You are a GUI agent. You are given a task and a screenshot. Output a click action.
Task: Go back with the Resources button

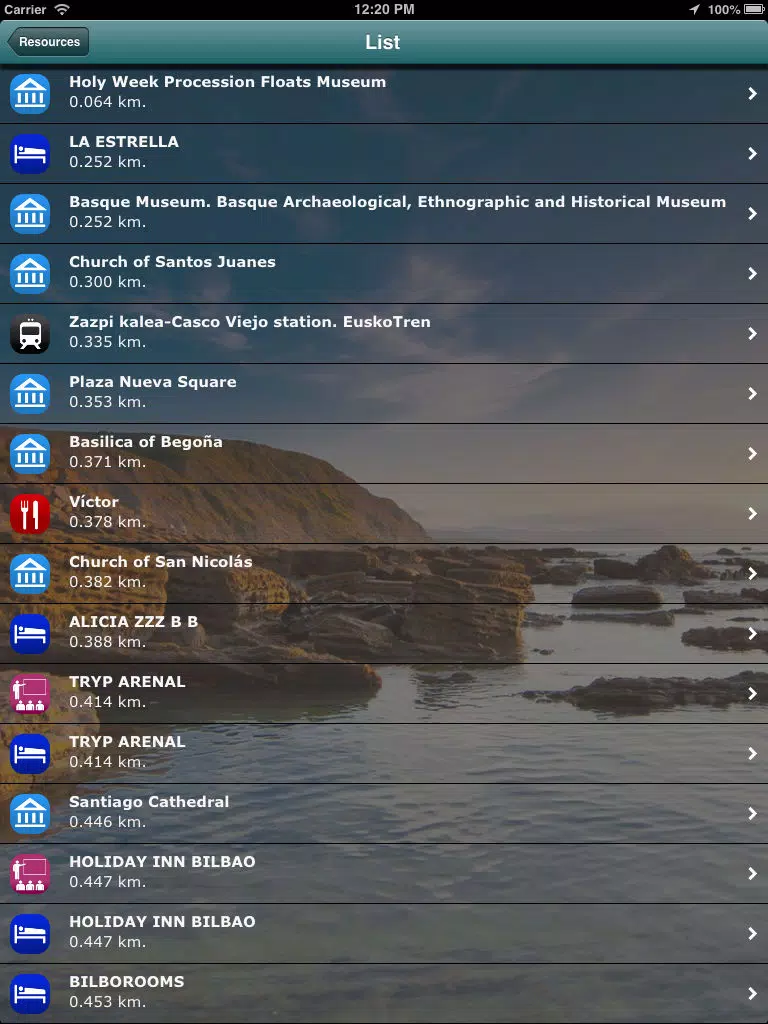(48, 42)
